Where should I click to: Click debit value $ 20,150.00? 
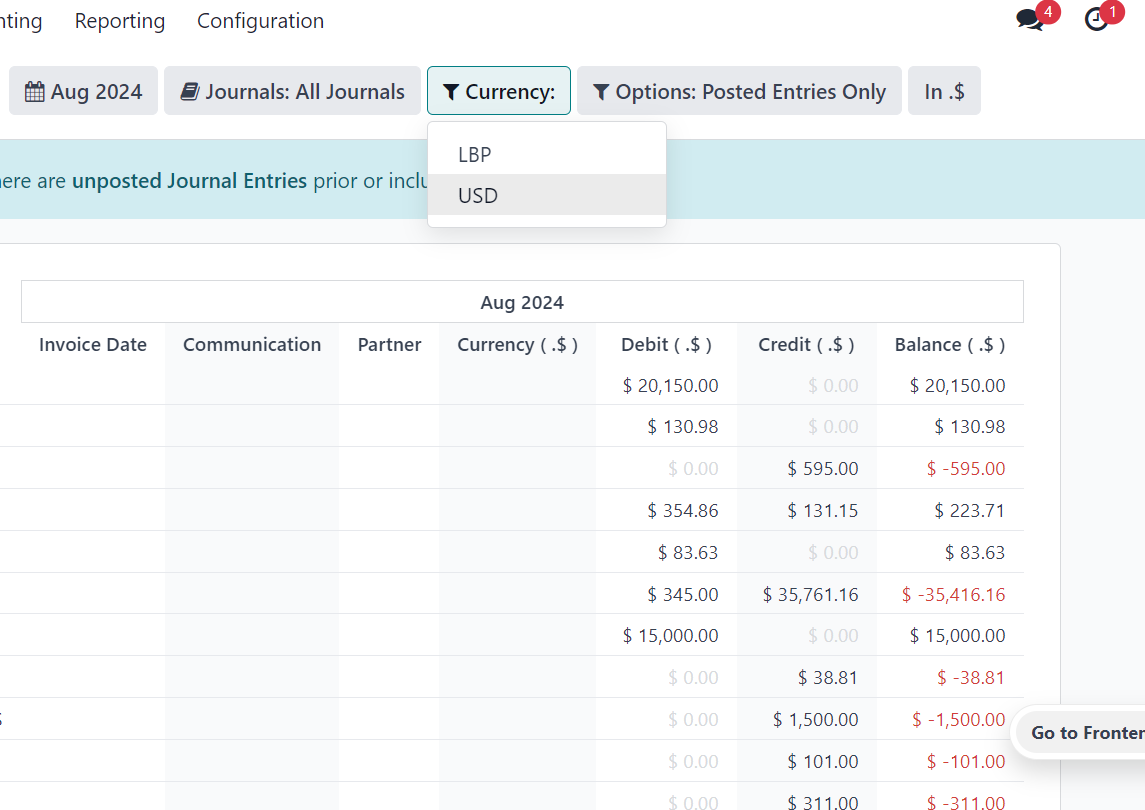(x=670, y=386)
